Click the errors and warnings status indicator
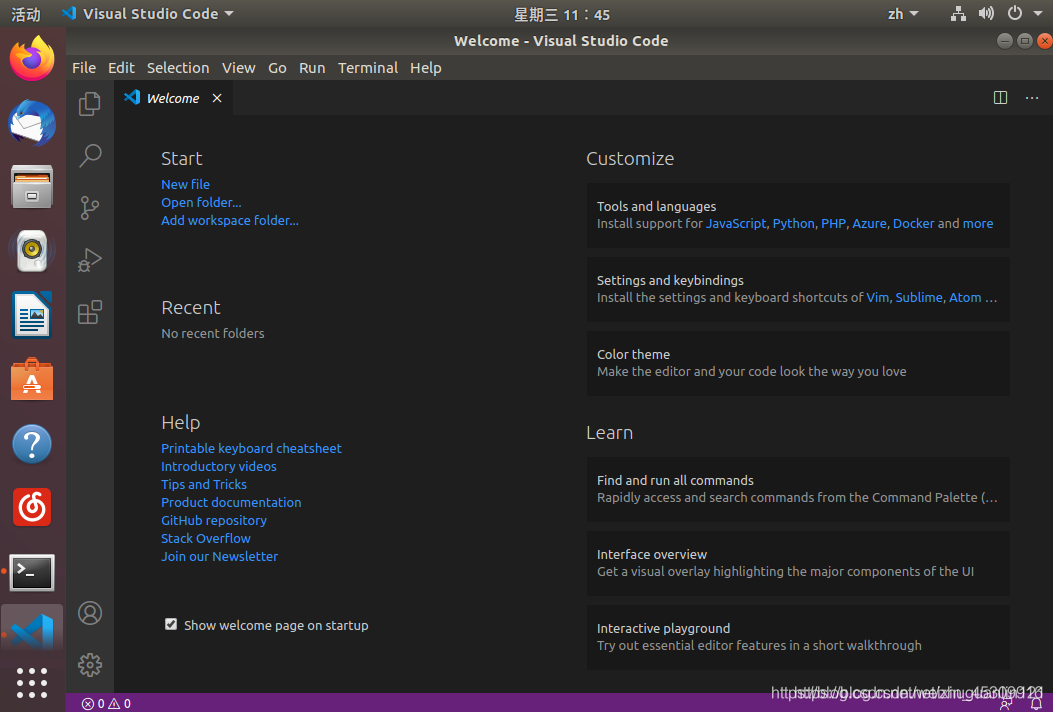1053x712 pixels. [106, 703]
